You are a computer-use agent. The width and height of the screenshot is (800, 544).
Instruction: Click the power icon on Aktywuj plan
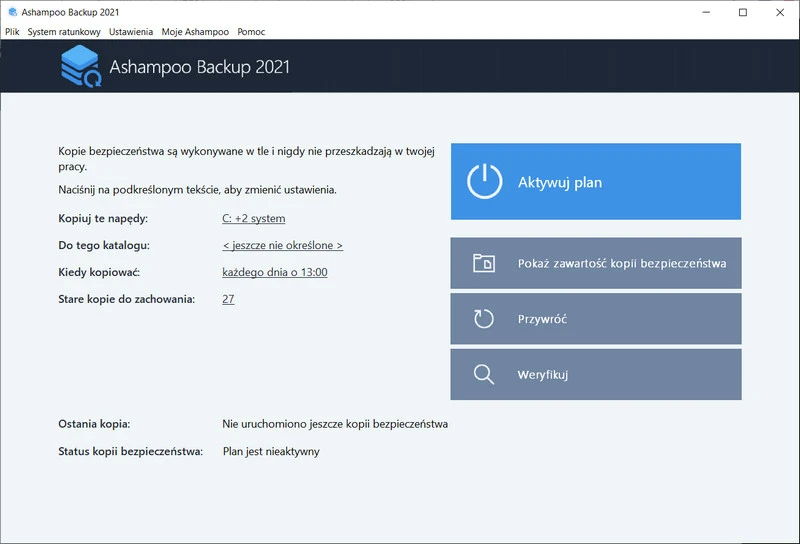(x=484, y=182)
